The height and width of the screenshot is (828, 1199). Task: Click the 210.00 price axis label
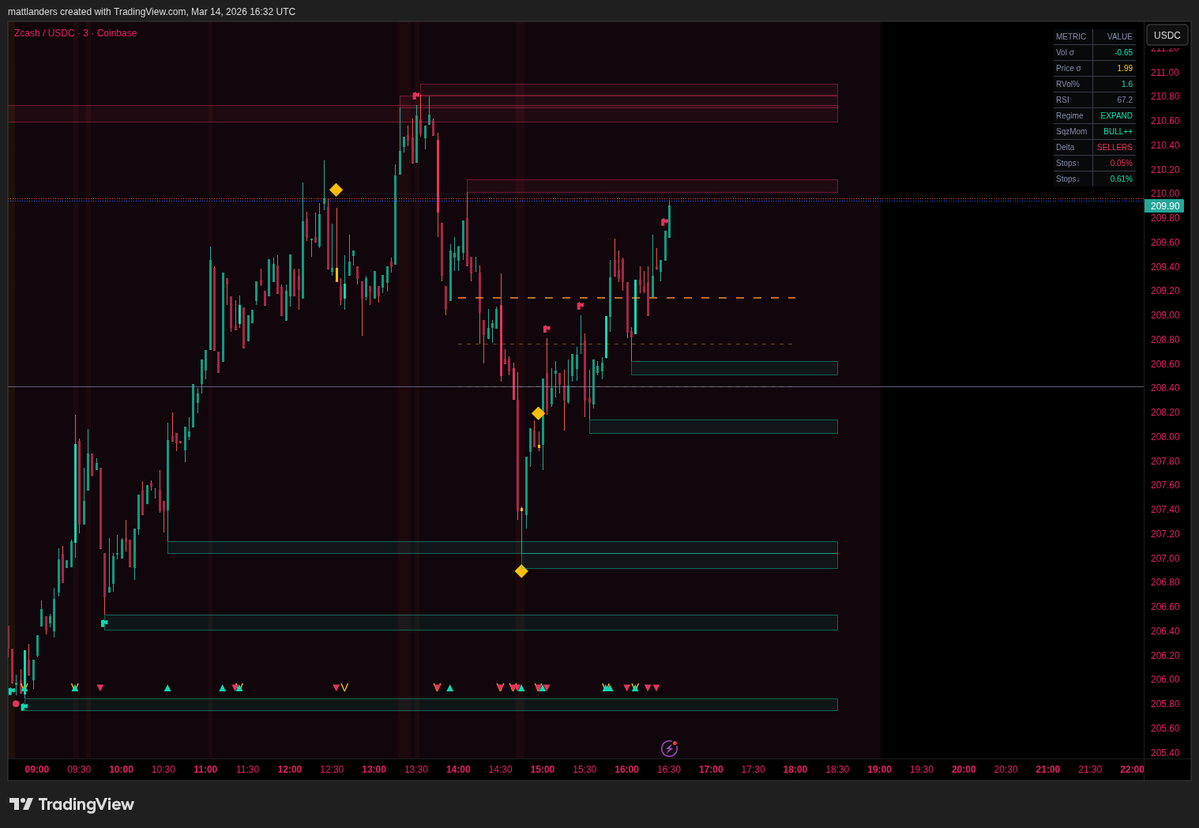[1165, 193]
